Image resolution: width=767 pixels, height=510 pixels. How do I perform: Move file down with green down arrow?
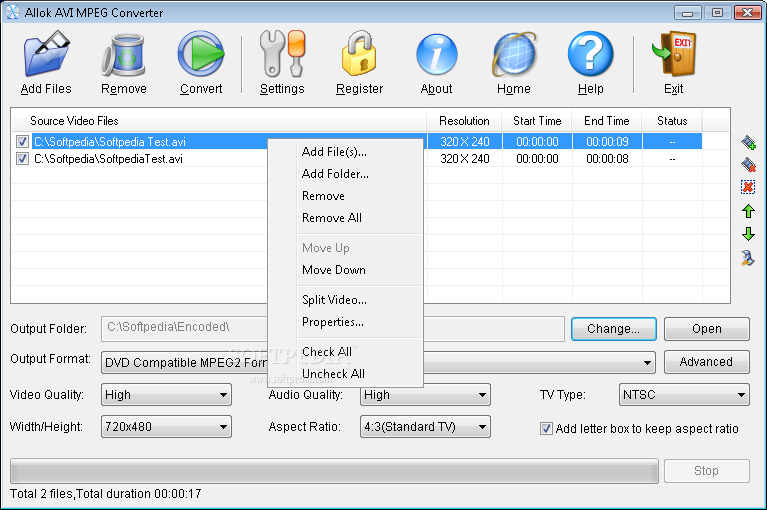748,234
